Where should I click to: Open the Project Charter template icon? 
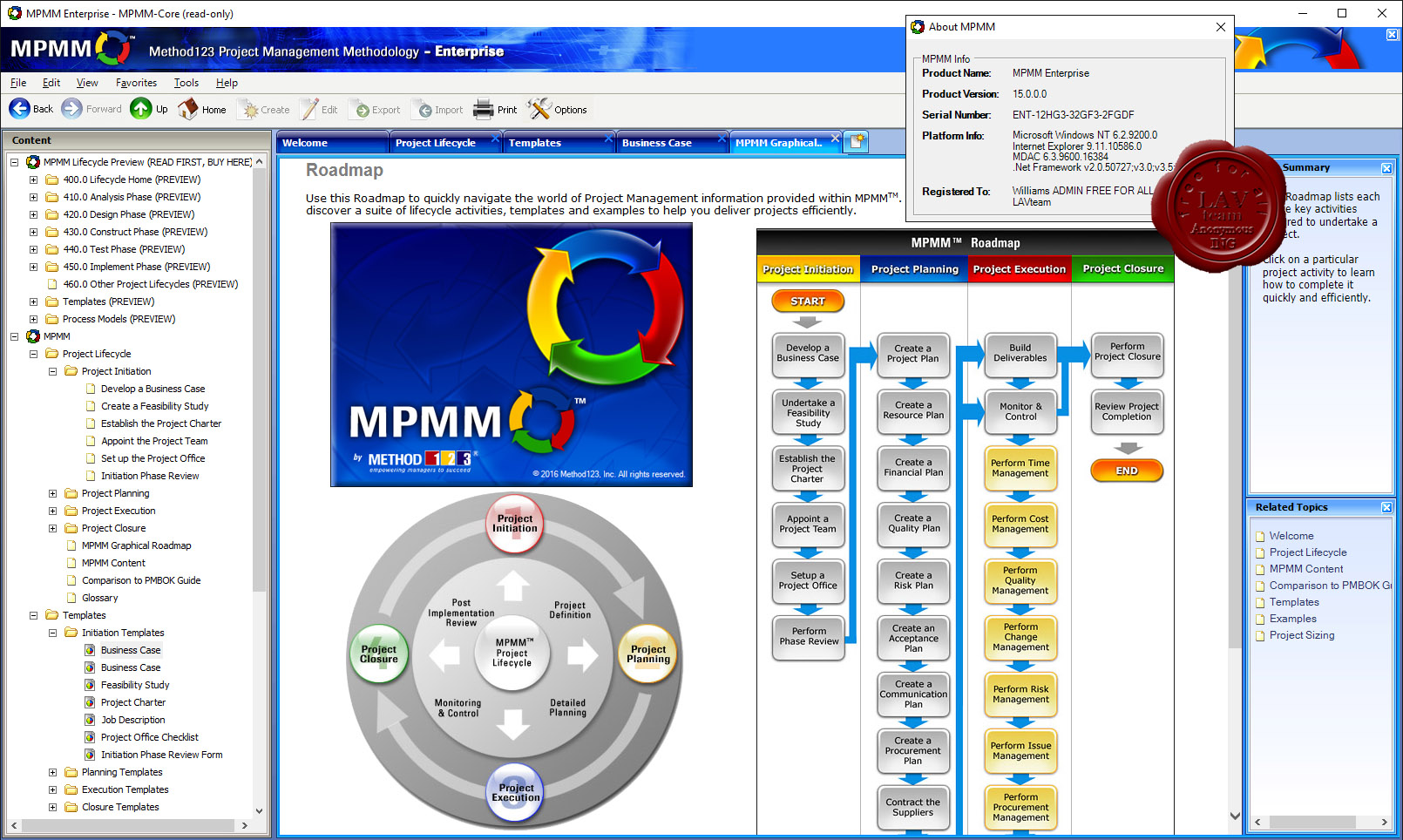click(90, 702)
